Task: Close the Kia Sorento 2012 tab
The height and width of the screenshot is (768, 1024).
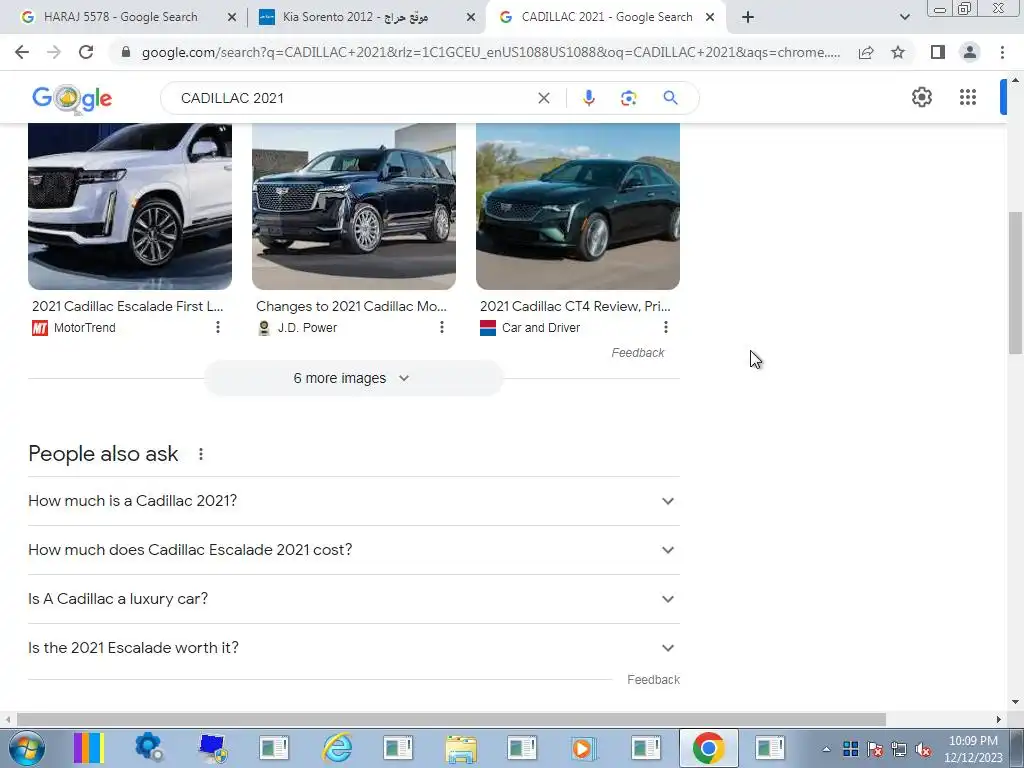Action: [470, 18]
